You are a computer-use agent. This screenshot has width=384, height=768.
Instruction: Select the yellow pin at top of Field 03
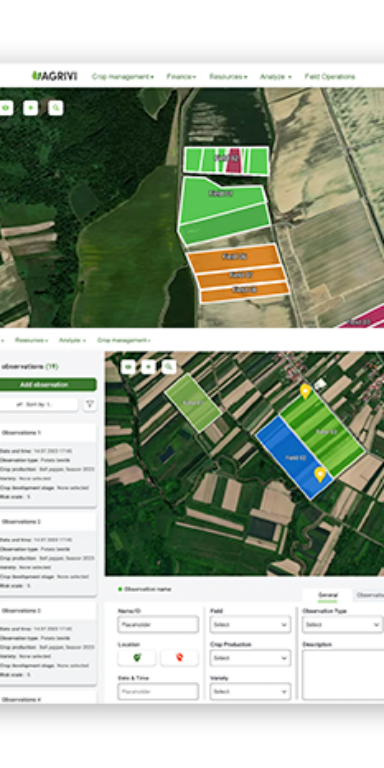point(305,390)
